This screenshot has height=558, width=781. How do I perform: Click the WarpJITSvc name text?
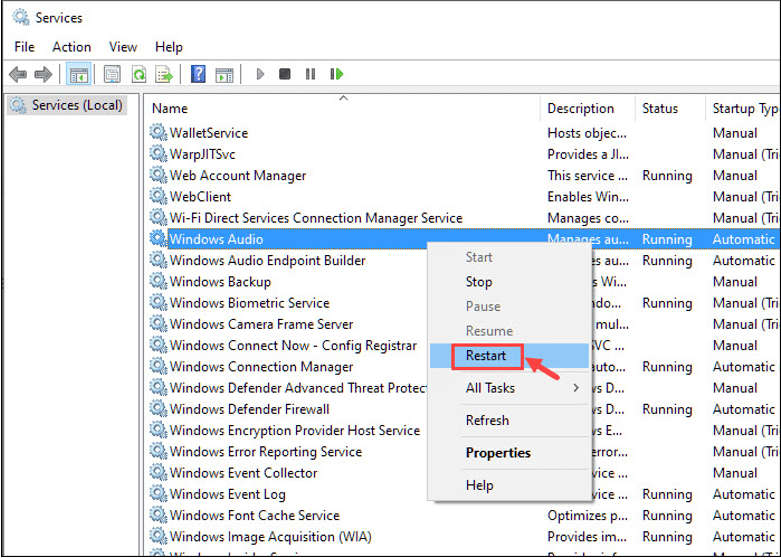point(202,154)
